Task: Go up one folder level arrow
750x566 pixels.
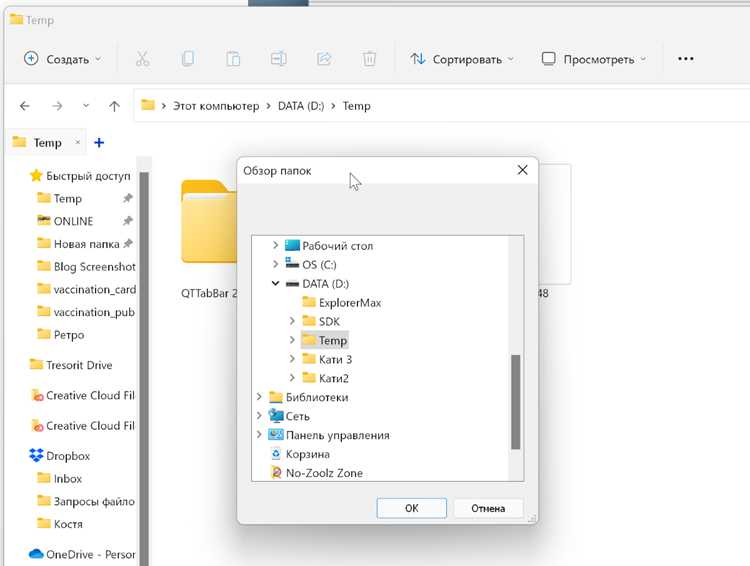Action: click(x=114, y=106)
